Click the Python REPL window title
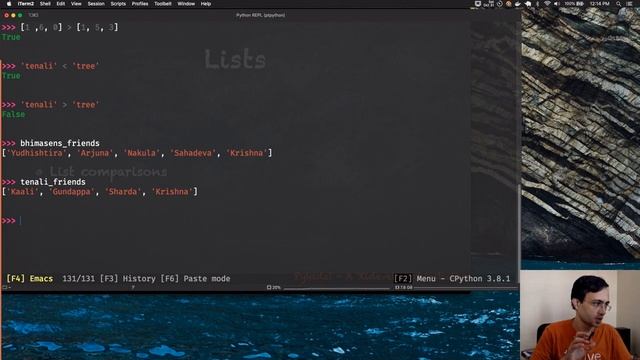 coord(260,15)
